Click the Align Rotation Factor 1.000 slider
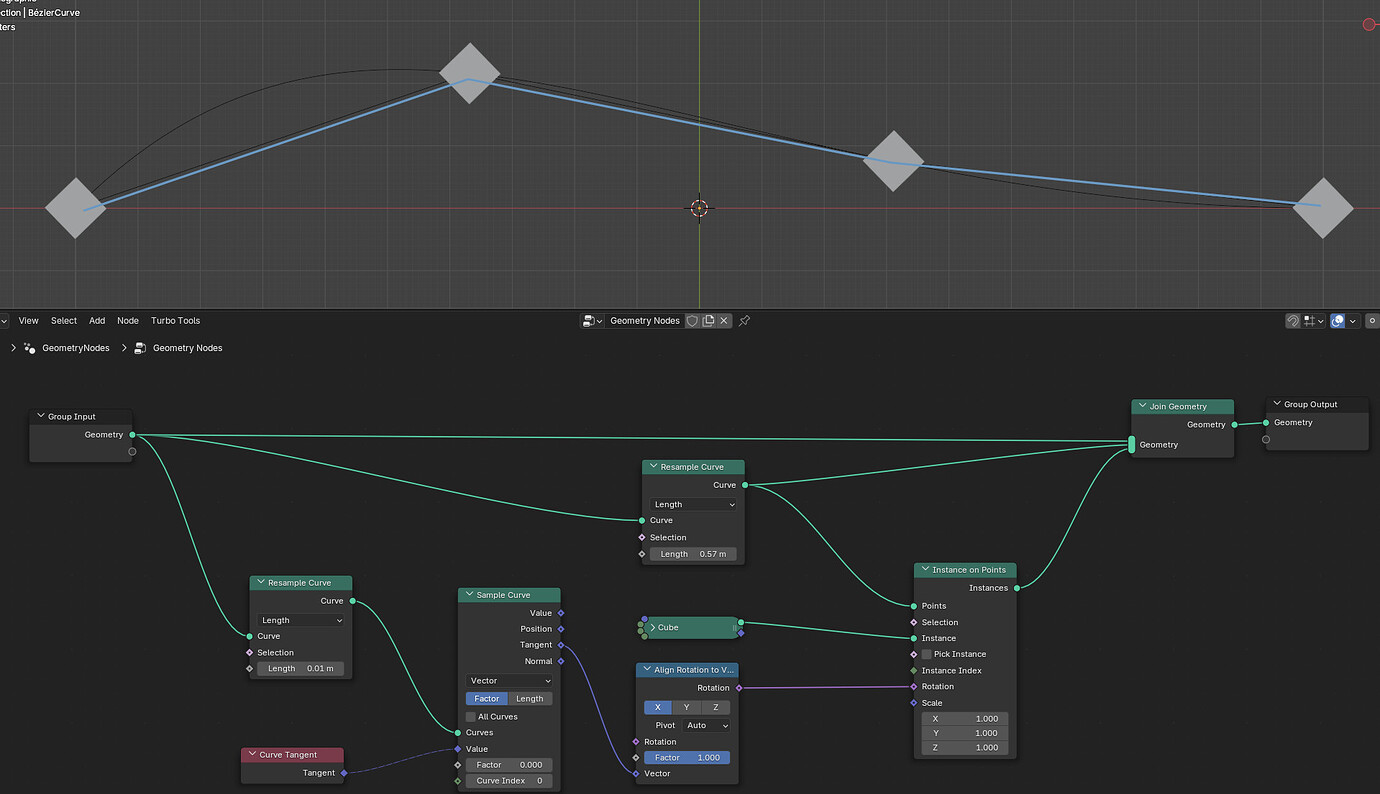Image resolution: width=1380 pixels, height=794 pixels. [687, 758]
